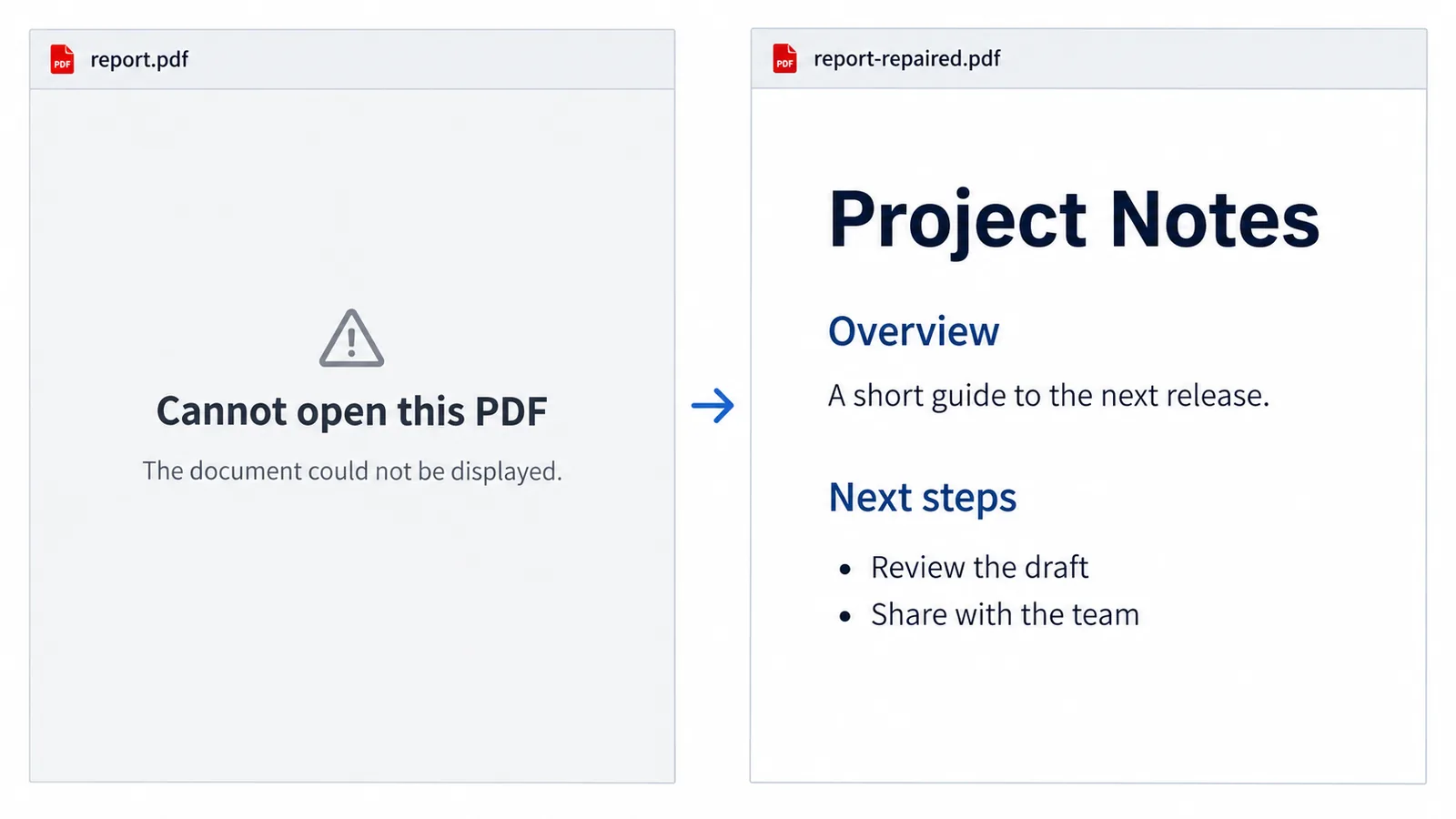The image size is (1456, 819).
Task: Click the 'Cannot open this PDF' message
Action: pyautogui.click(x=352, y=411)
